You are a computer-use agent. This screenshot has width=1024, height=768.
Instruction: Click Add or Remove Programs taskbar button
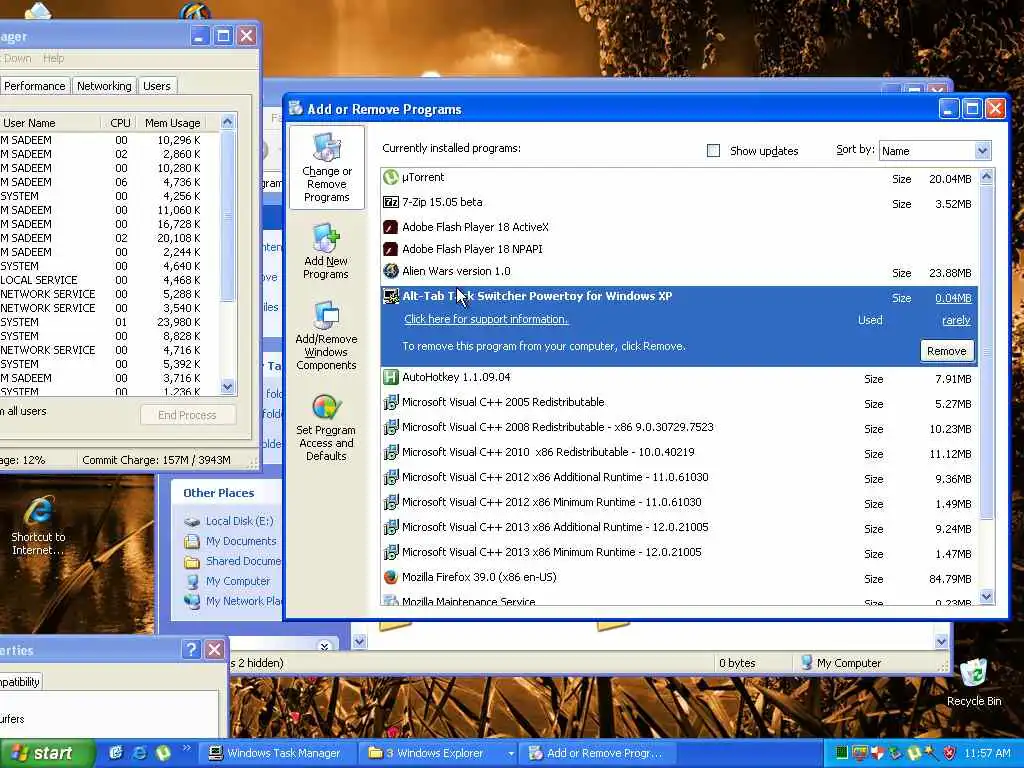pyautogui.click(x=597, y=754)
